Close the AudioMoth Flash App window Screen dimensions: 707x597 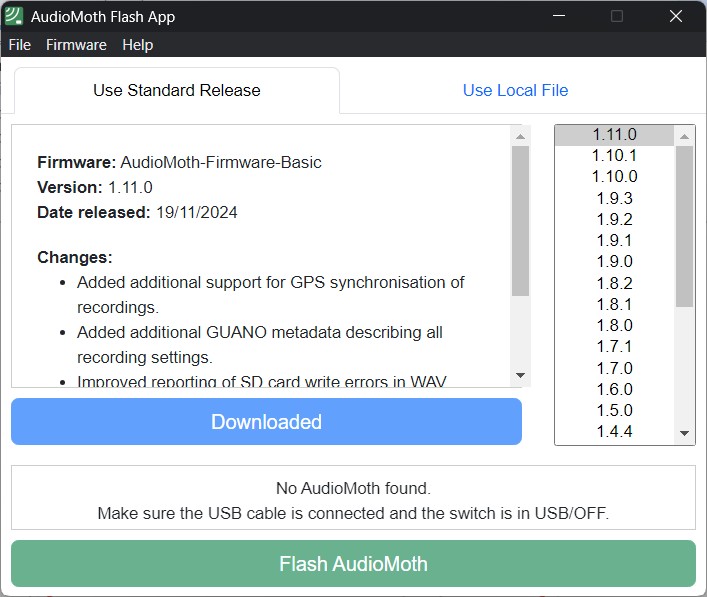click(x=675, y=16)
